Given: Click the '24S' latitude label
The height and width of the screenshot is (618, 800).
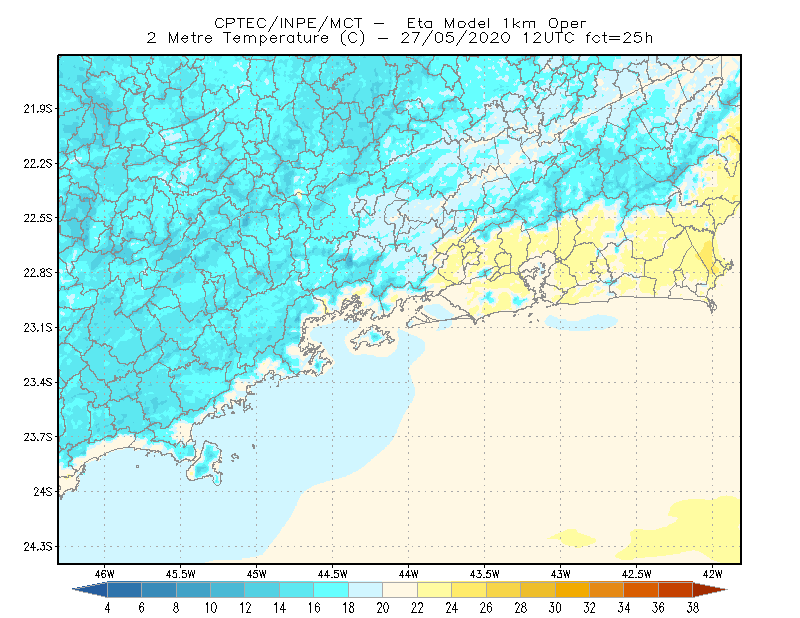Looking at the screenshot, I should (43, 491).
